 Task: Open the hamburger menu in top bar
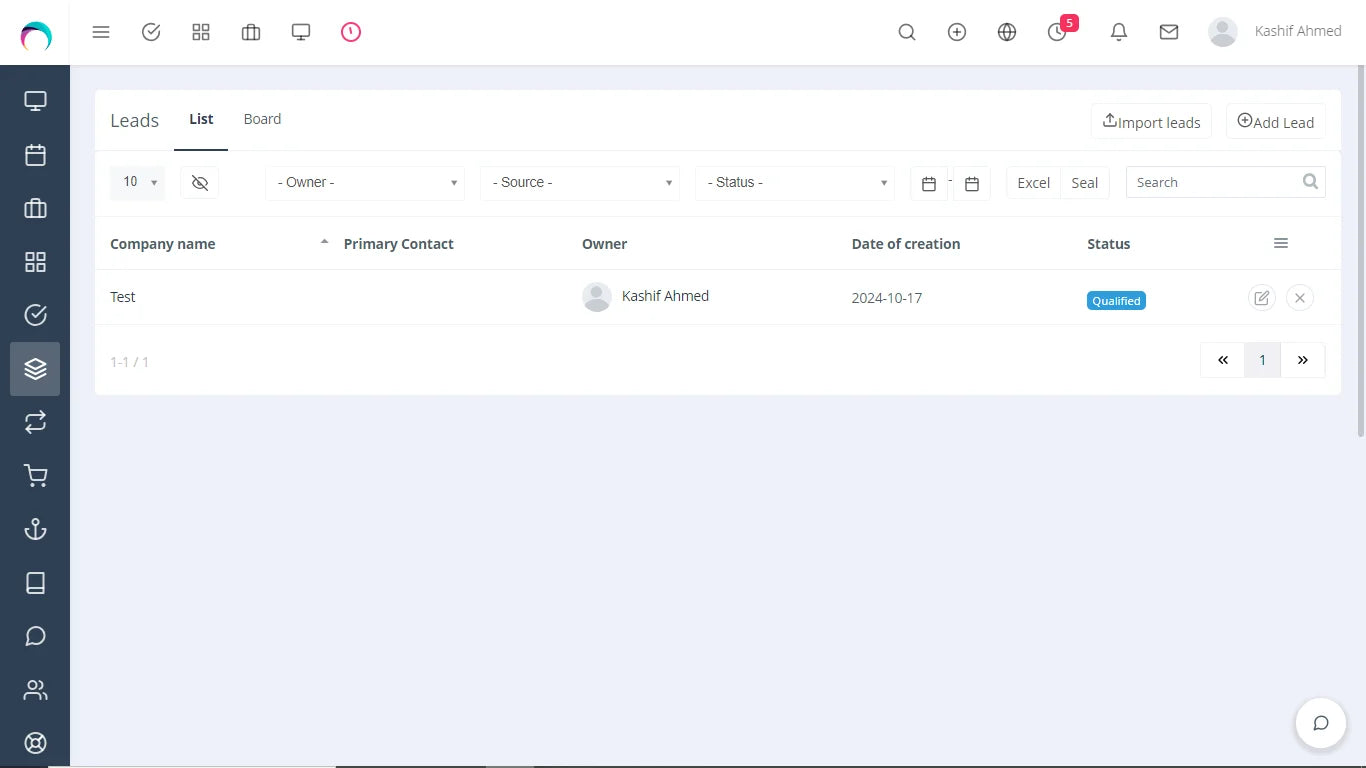[x=101, y=32]
